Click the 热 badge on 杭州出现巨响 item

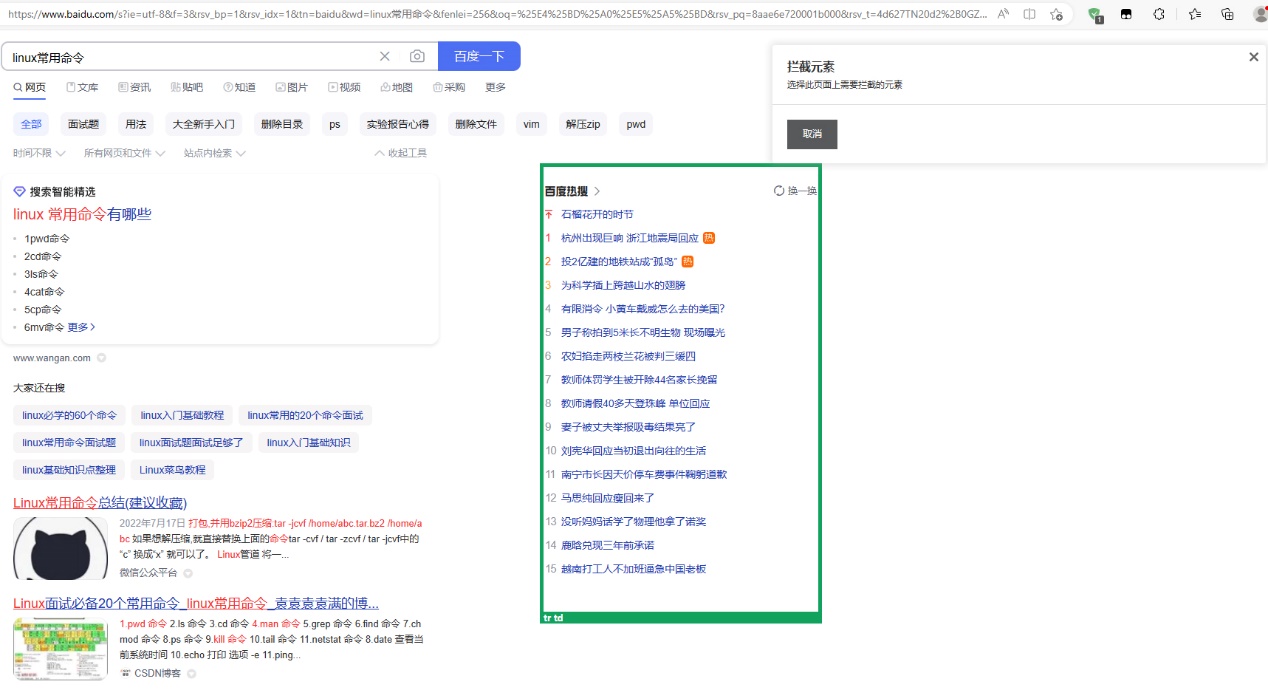click(709, 238)
